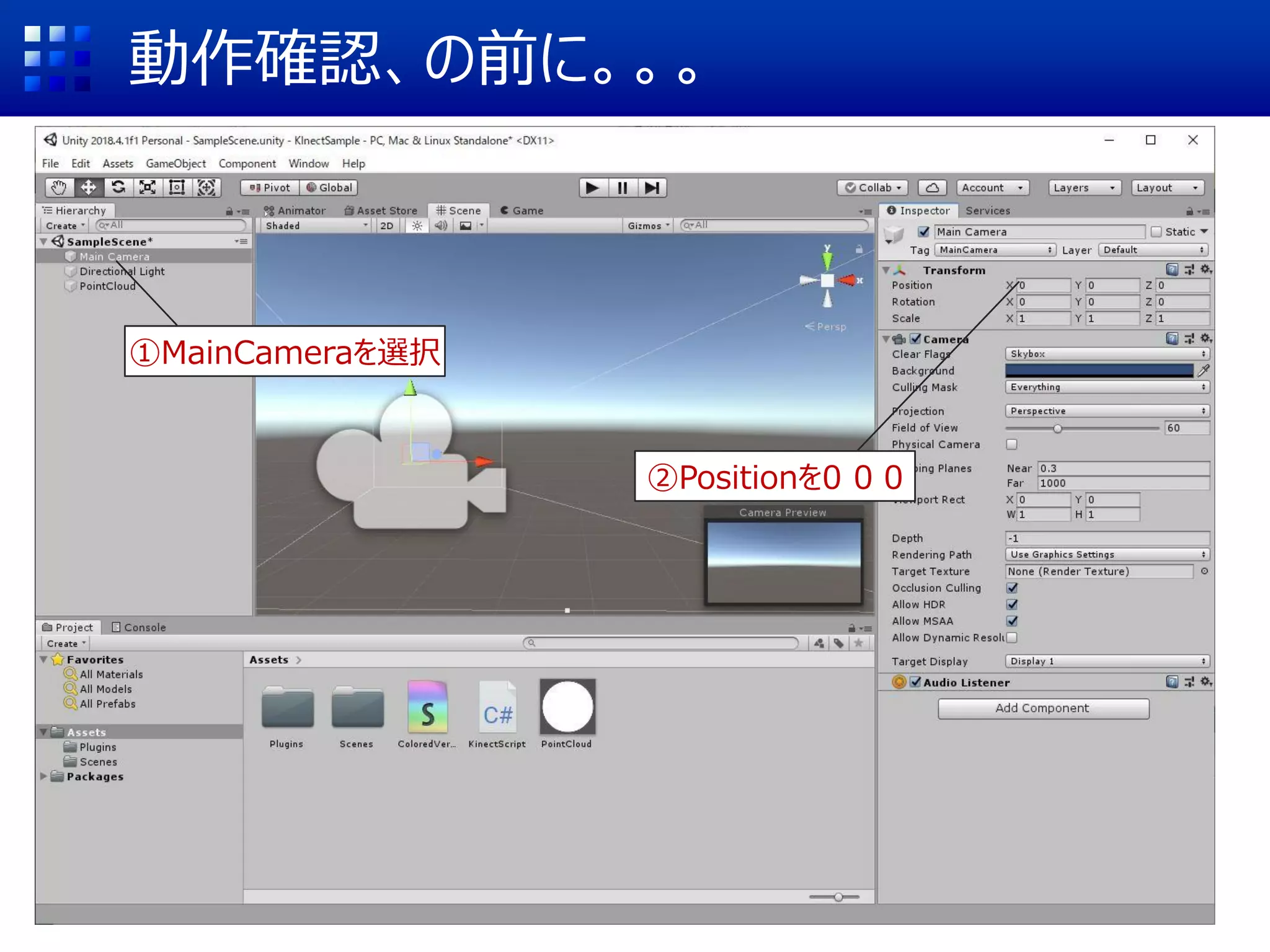This screenshot has height=952, width=1270.
Task: Toggle Audio Listener enabled checkbox
Action: click(915, 682)
